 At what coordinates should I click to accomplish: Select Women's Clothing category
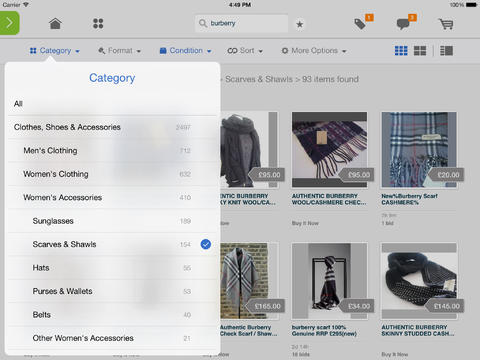point(112,174)
